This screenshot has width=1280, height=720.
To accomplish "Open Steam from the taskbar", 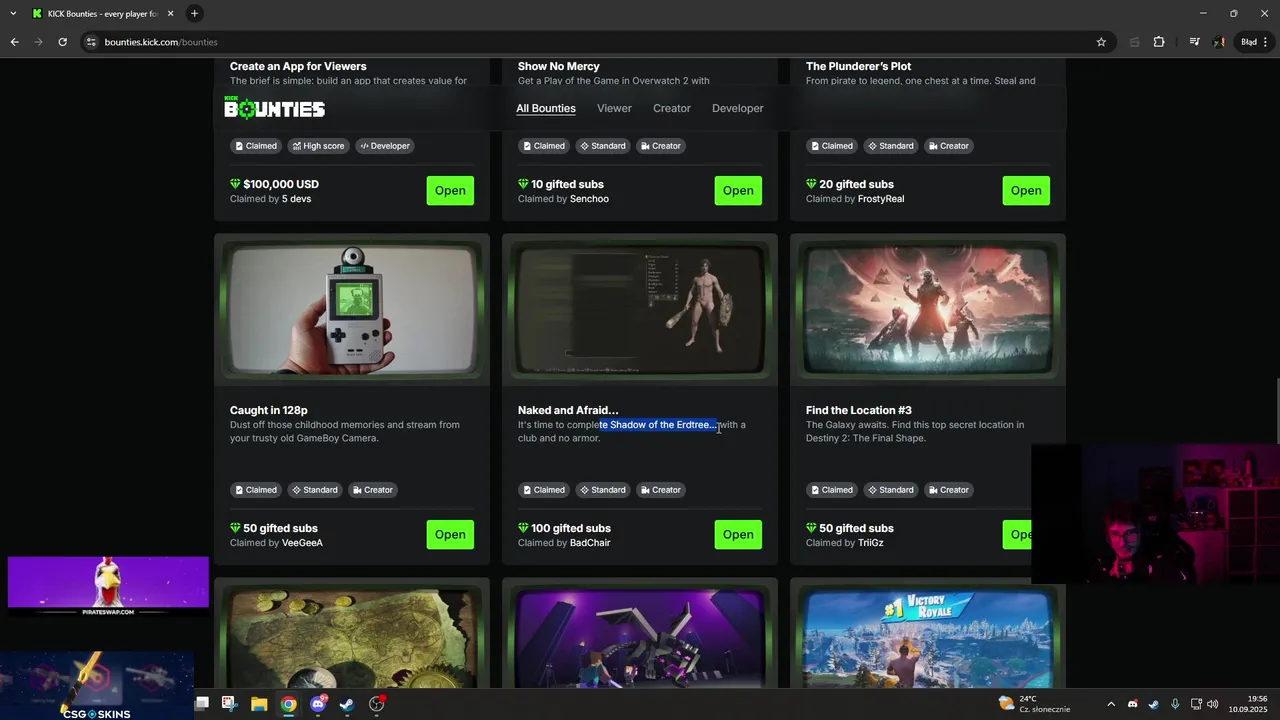I will tap(347, 703).
